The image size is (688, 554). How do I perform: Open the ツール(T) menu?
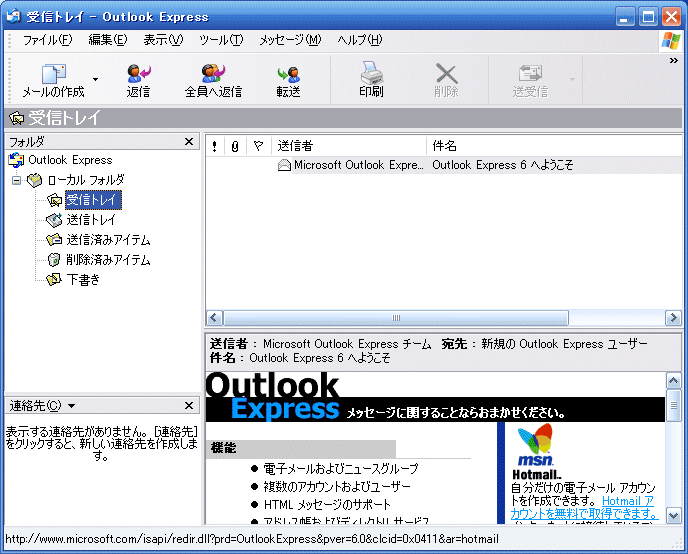tap(221, 40)
